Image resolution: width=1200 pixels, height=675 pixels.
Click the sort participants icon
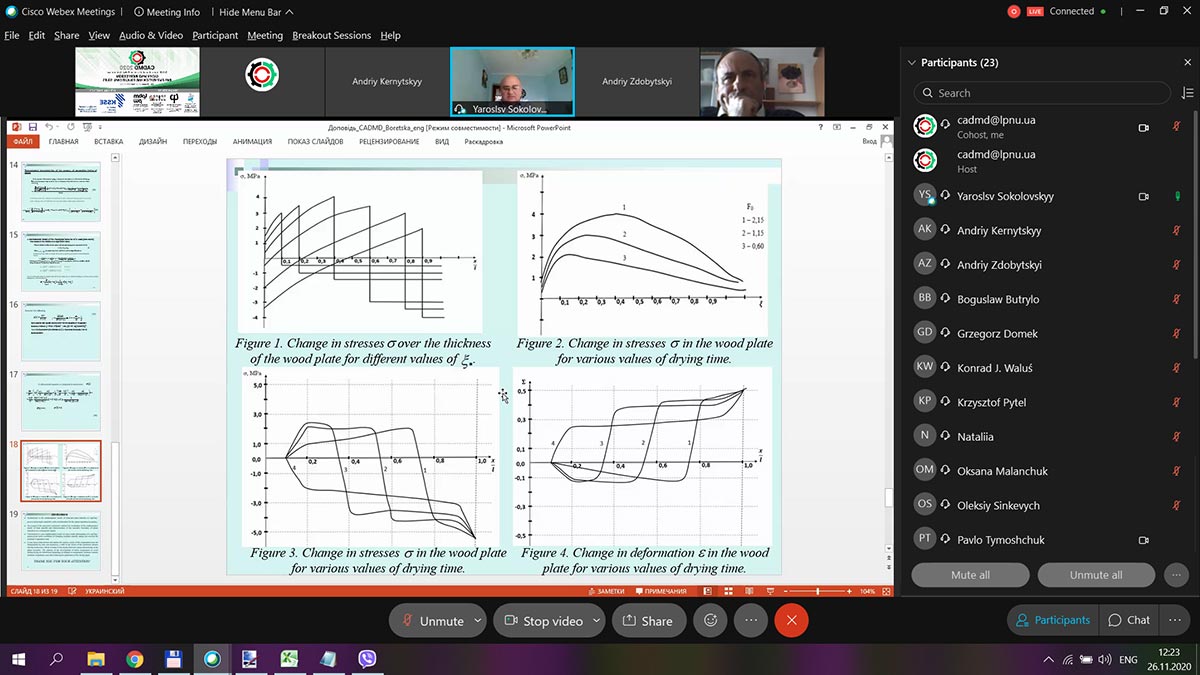click(x=1187, y=93)
